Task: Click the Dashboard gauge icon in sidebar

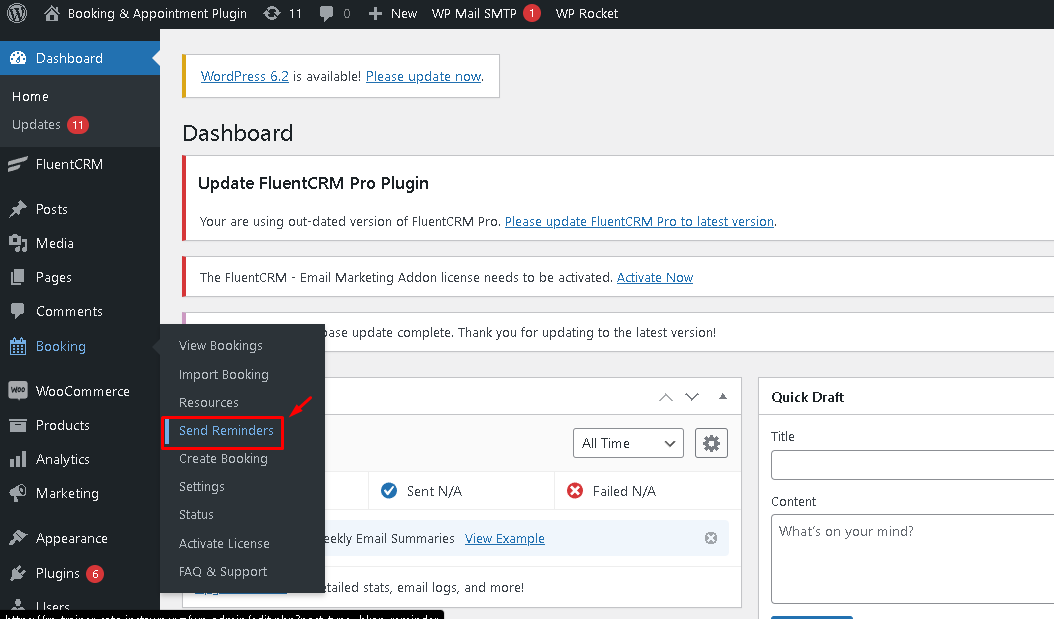Action: 18,58
